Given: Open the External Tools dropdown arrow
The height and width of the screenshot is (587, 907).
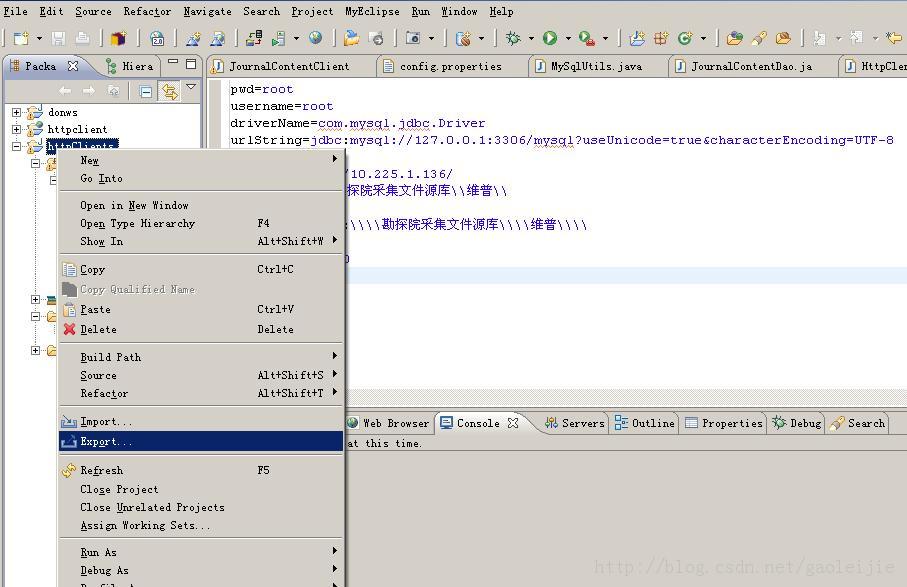Looking at the screenshot, I should click(606, 39).
